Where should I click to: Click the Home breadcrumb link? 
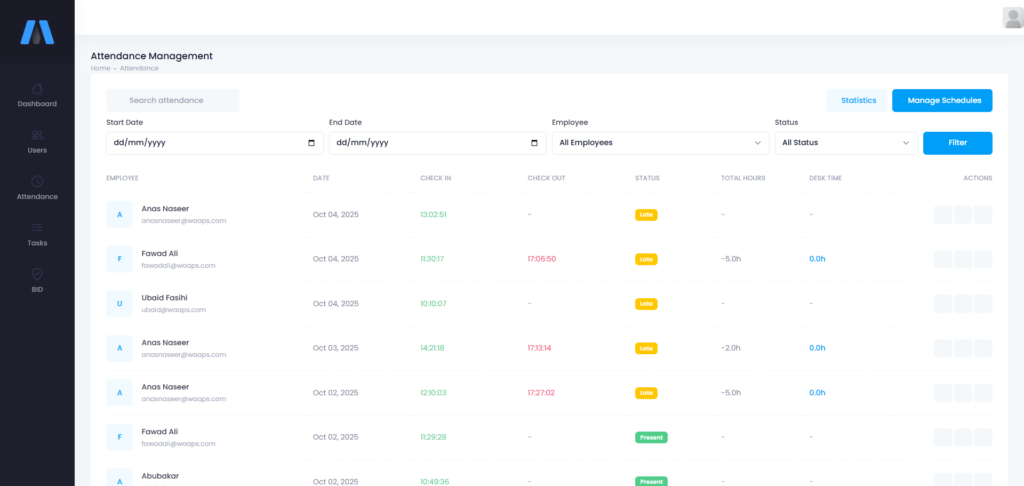pyautogui.click(x=100, y=68)
